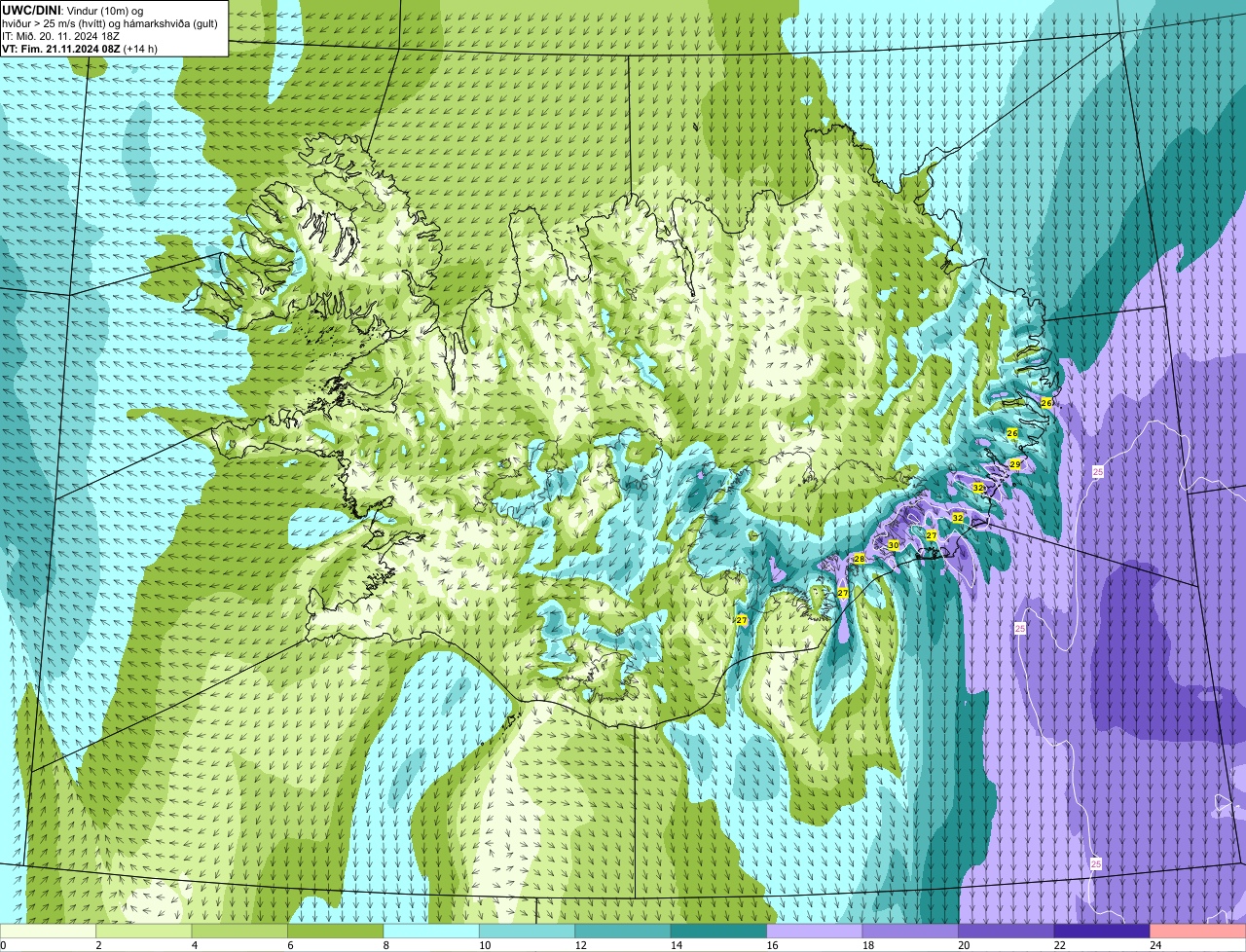Click the 12–14 m/s teal swatch
Viewport: 1246px width, 952px height.
(x=623, y=932)
